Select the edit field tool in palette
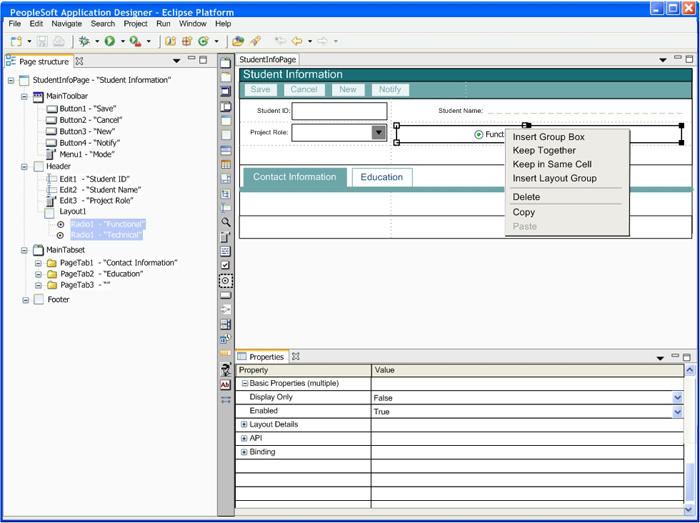 (x=226, y=208)
